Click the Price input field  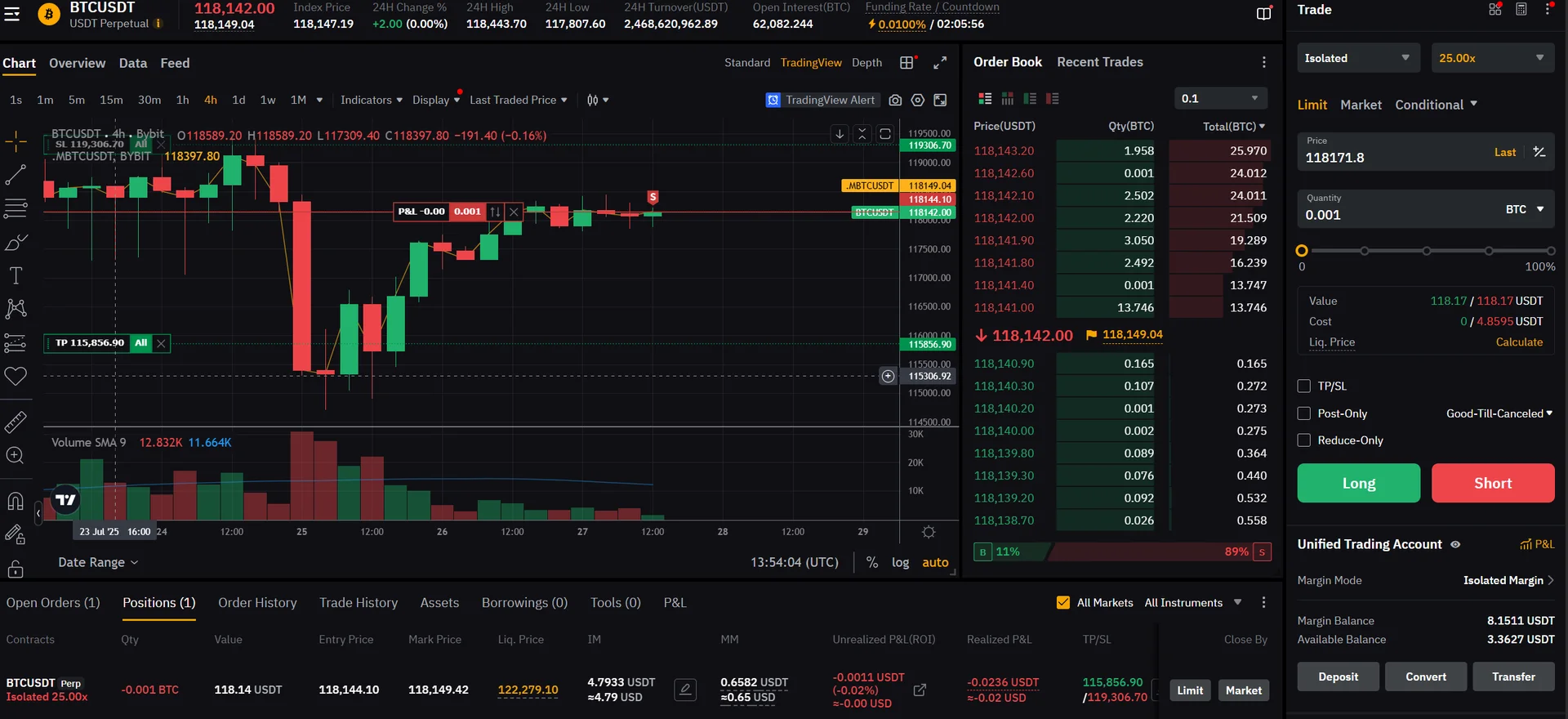pos(1426,151)
